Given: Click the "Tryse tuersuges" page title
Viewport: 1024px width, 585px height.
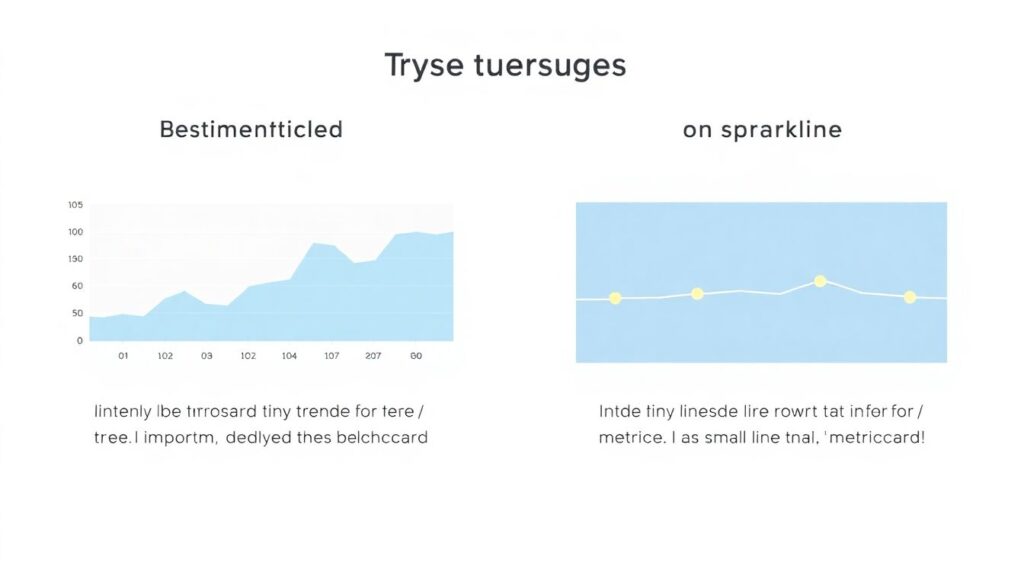Looking at the screenshot, I should click(505, 65).
